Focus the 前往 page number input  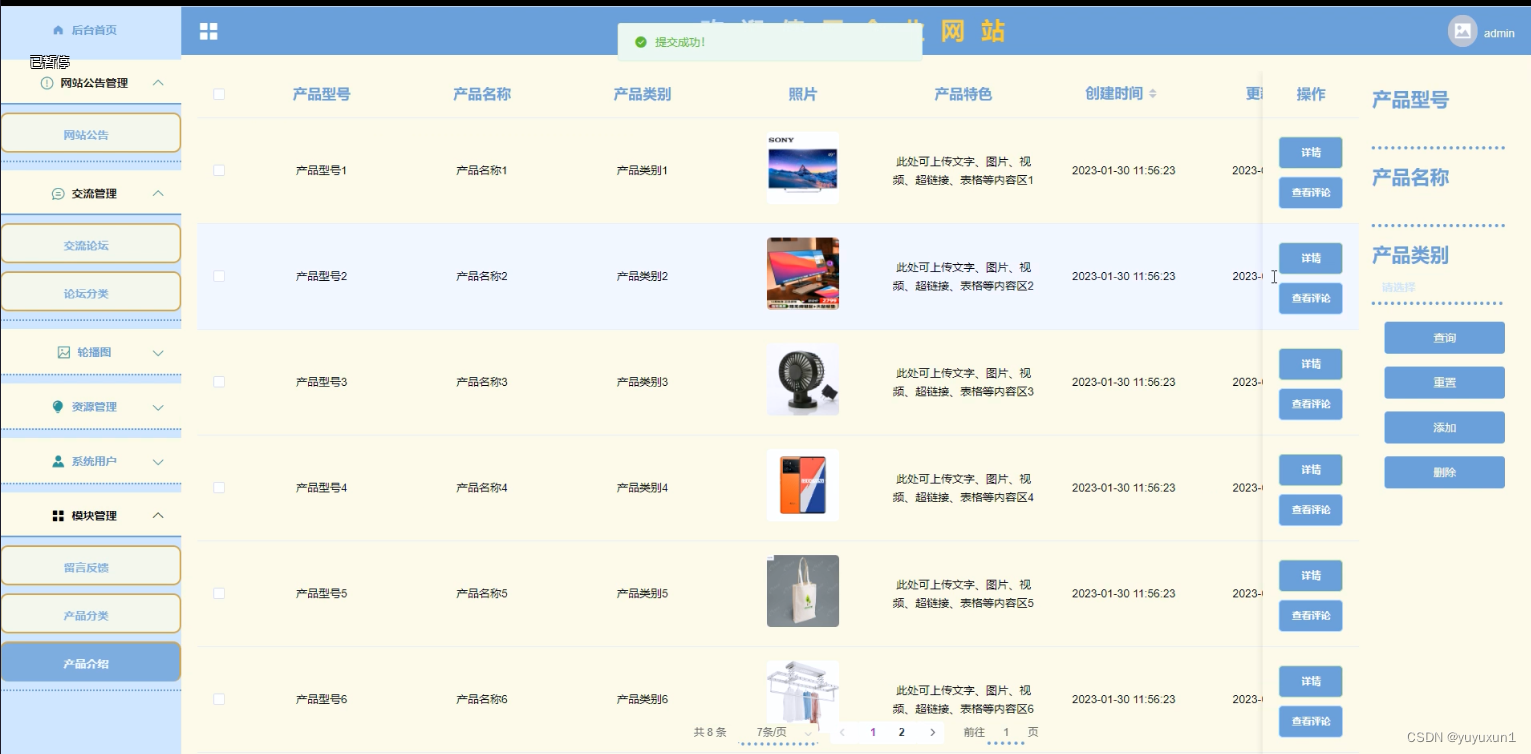coord(1006,733)
